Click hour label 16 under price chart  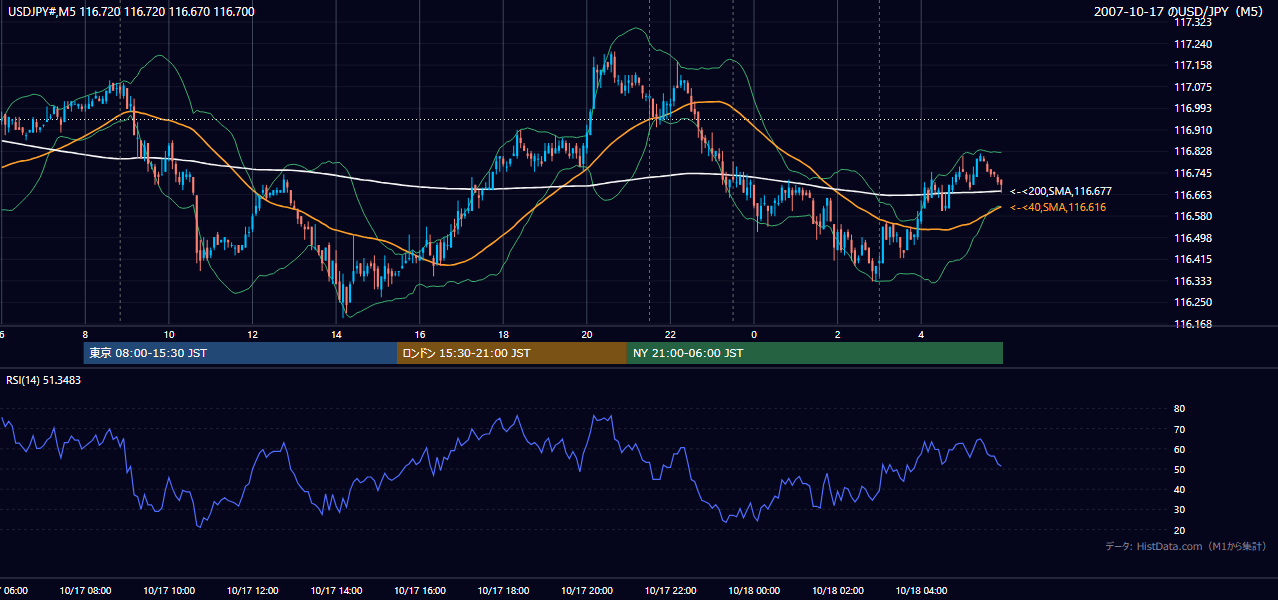[x=419, y=334]
